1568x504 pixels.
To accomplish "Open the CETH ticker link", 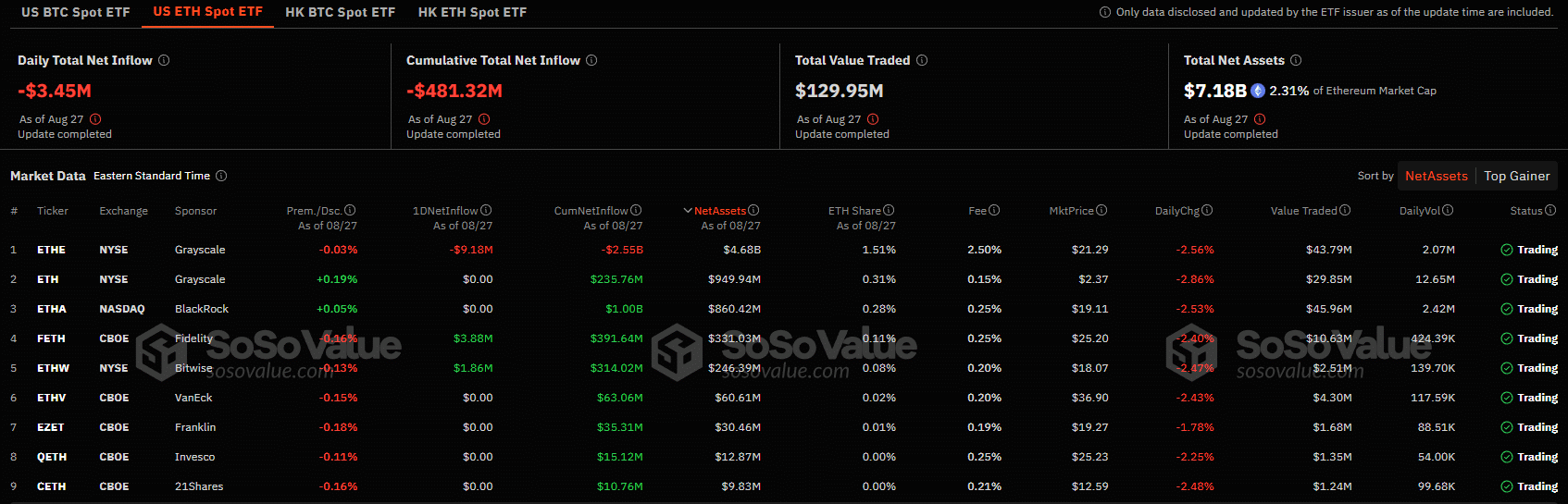I will point(51,486).
